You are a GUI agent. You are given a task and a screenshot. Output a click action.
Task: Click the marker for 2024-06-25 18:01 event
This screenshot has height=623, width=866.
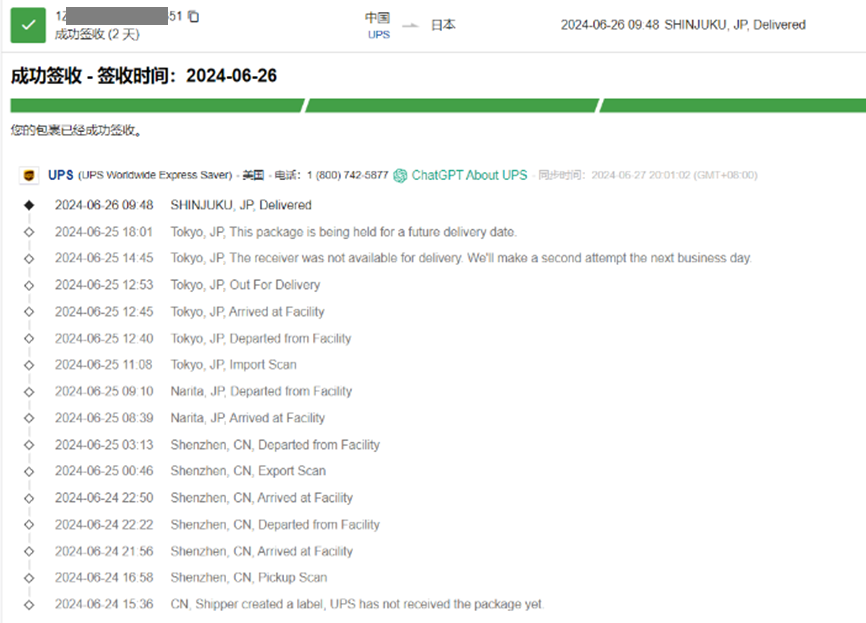tap(29, 232)
